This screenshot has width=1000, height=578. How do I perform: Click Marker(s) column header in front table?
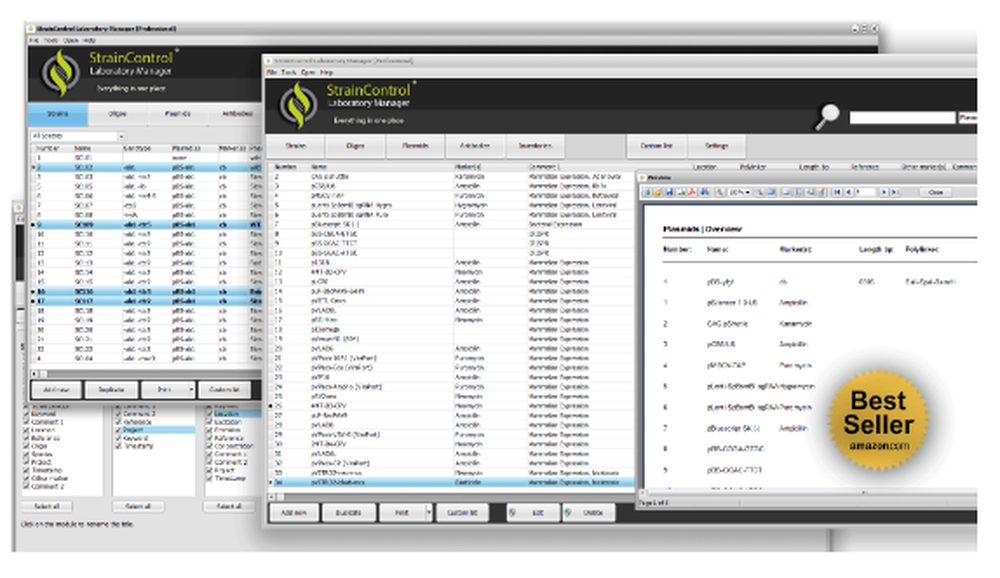click(468, 167)
